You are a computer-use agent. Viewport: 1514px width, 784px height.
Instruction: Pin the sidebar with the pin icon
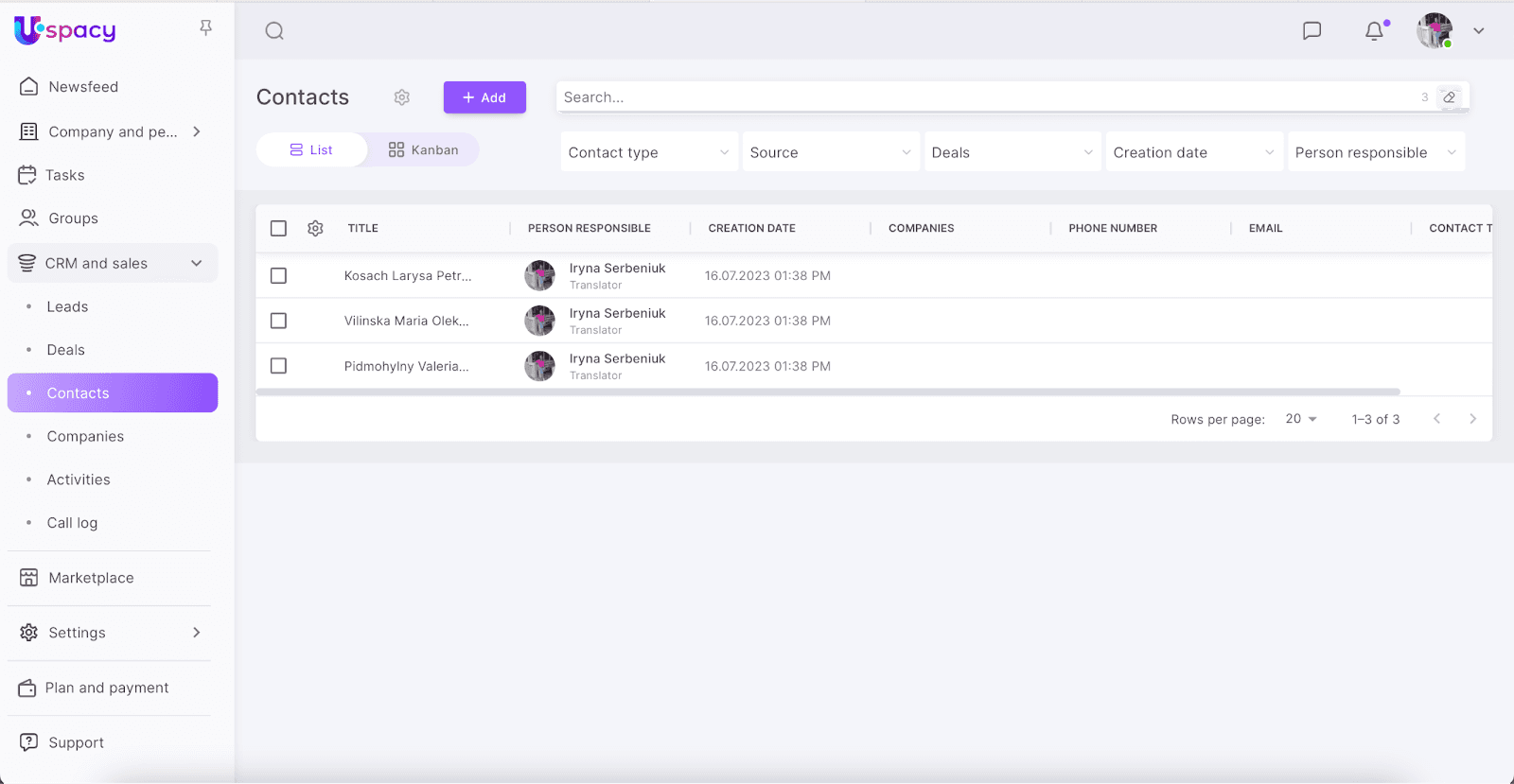click(205, 28)
